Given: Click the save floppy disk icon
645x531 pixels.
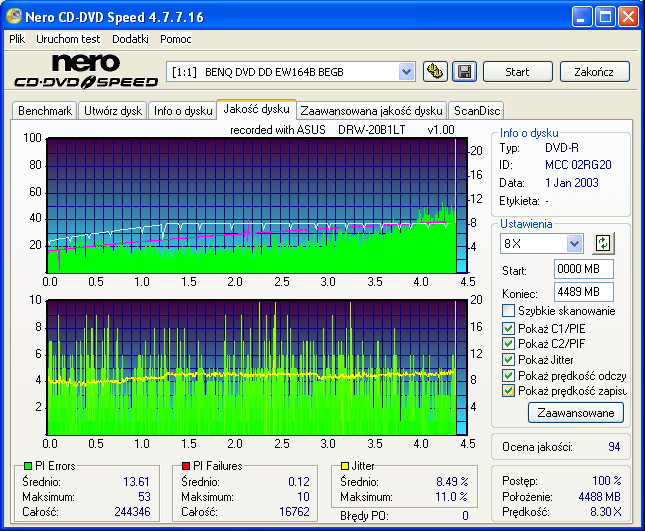Looking at the screenshot, I should pyautogui.click(x=464, y=72).
